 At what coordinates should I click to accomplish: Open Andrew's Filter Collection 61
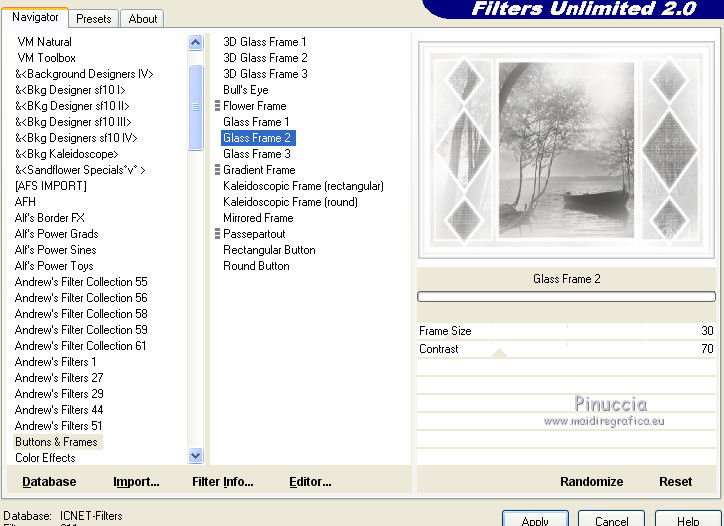[80, 346]
